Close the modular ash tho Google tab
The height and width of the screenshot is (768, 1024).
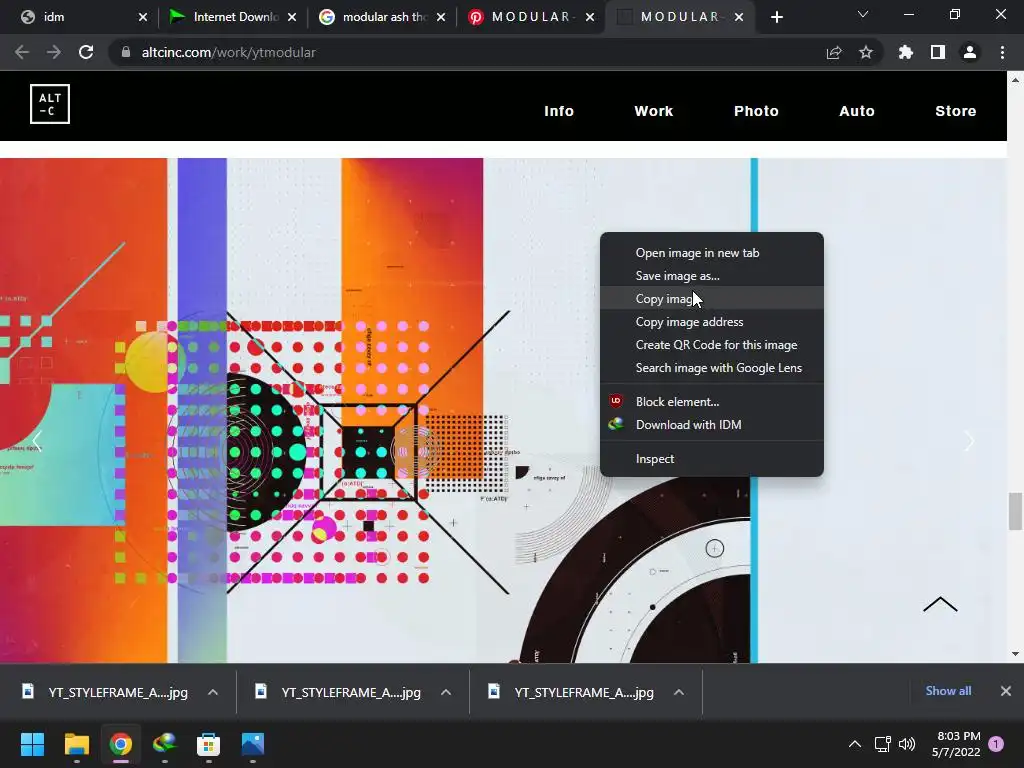point(441,17)
